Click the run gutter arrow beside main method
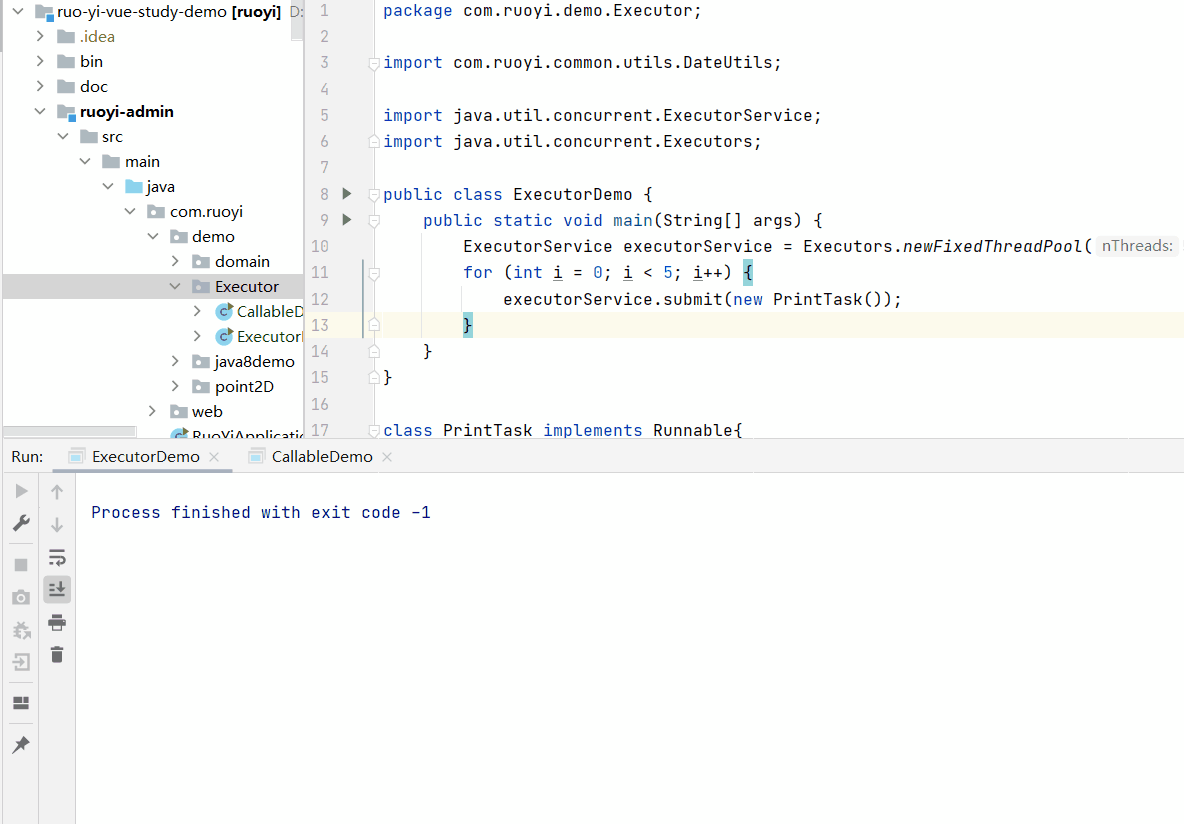This screenshot has width=1184, height=824. 347,220
